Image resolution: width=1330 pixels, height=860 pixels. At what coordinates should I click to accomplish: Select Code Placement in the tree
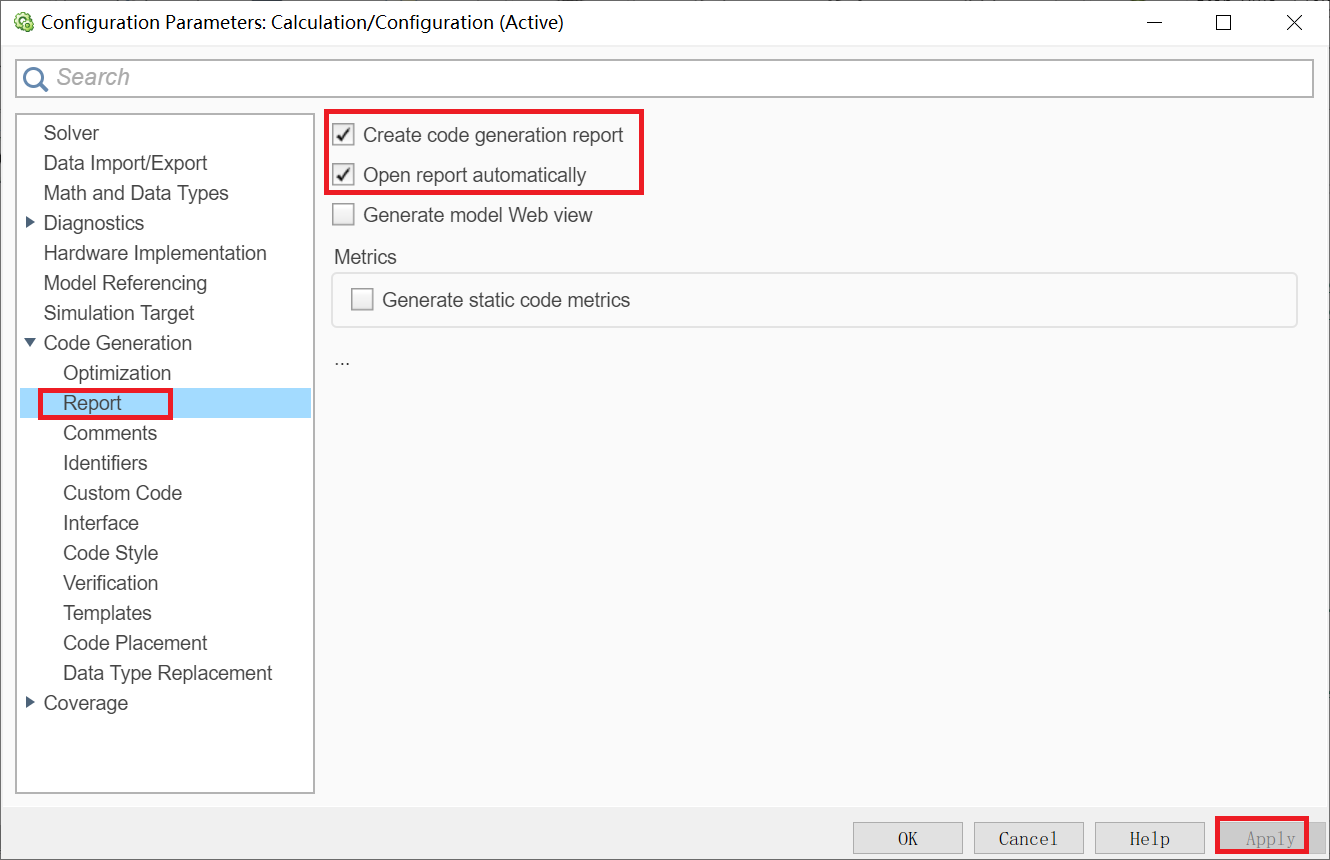pos(135,643)
